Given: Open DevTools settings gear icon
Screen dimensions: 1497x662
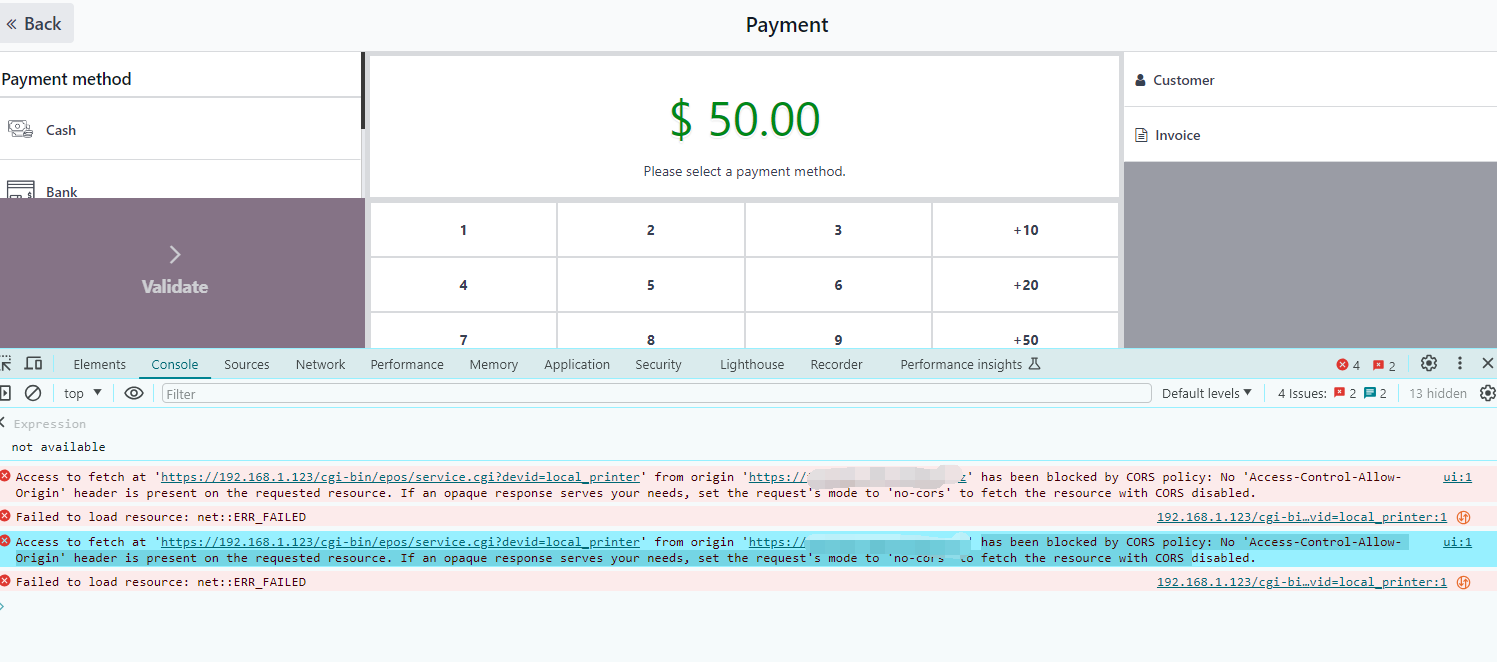Looking at the screenshot, I should (1429, 364).
